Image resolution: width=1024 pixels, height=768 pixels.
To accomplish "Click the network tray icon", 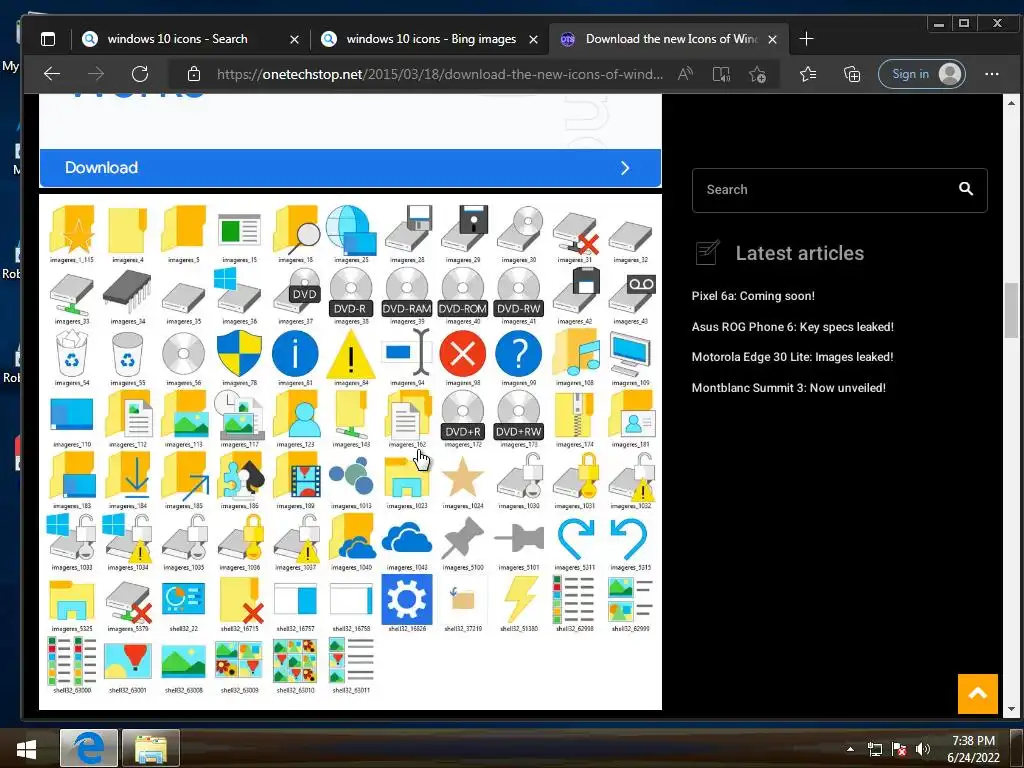I will [874, 749].
